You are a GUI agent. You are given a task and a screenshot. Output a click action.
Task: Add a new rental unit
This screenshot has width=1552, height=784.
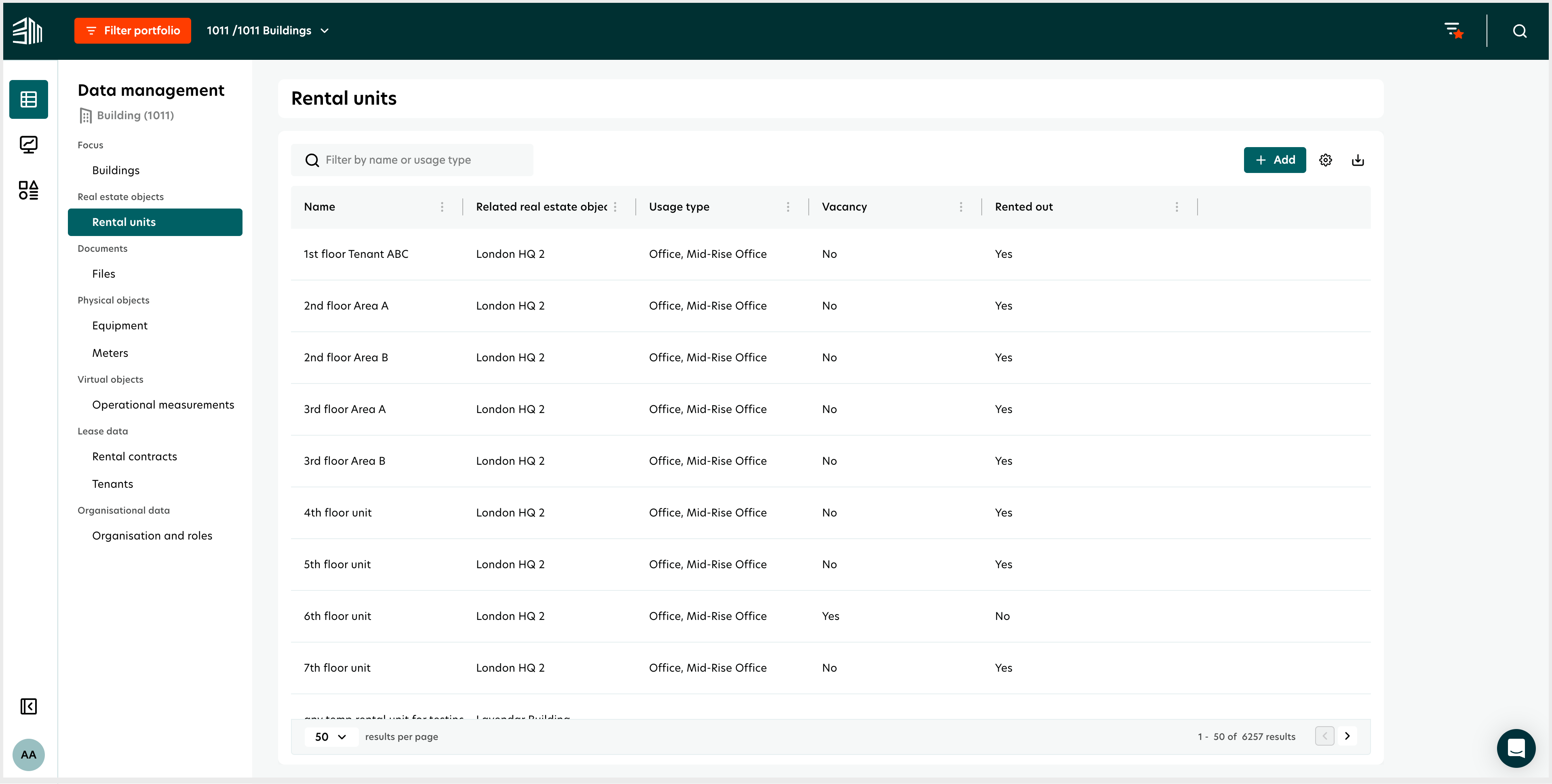[1274, 160]
